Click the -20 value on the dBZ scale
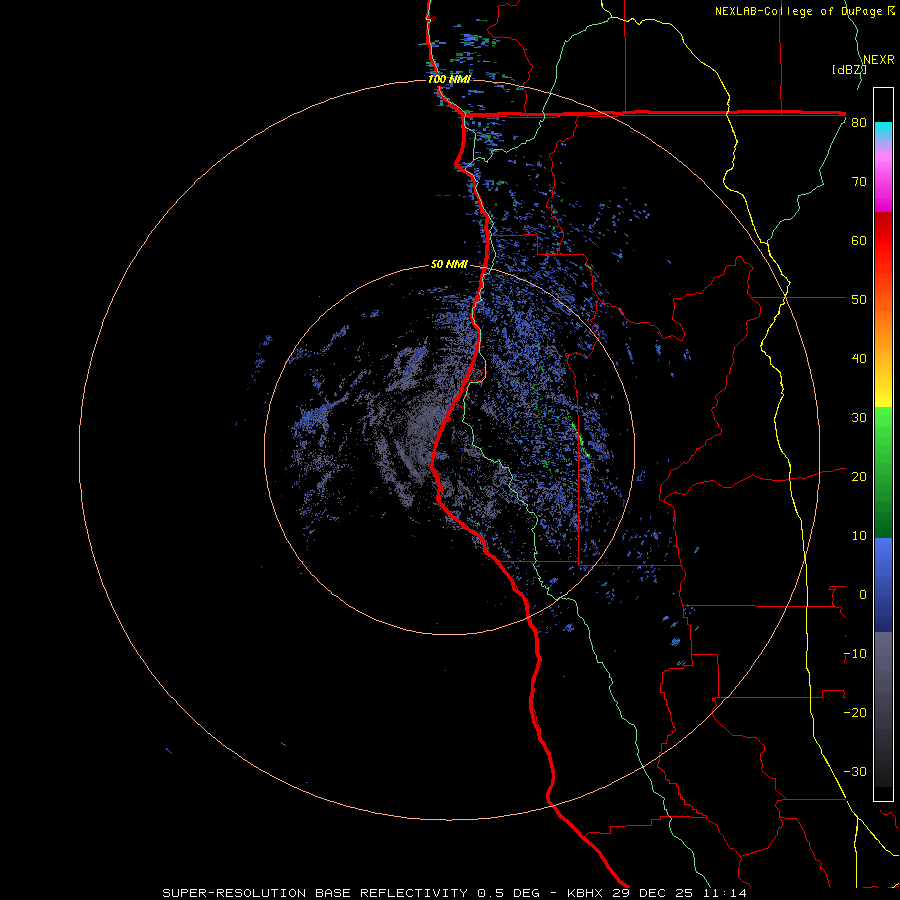 click(x=855, y=713)
